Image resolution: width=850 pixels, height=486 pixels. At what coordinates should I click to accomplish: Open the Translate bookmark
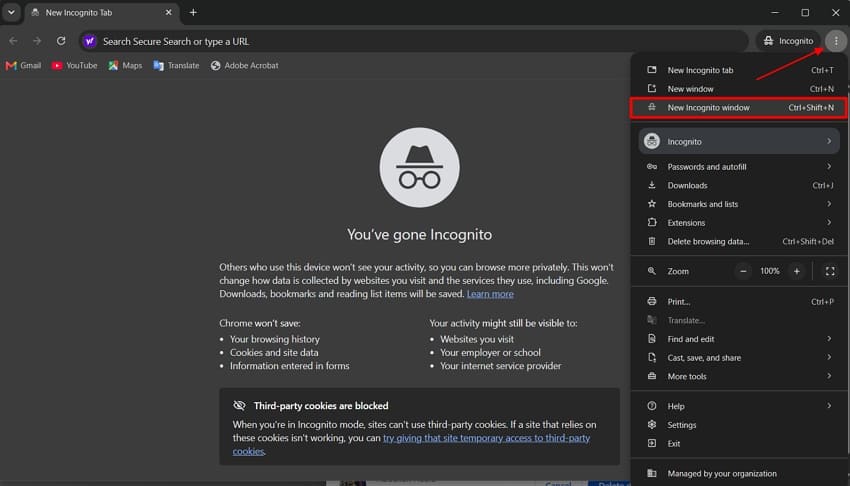[176, 66]
